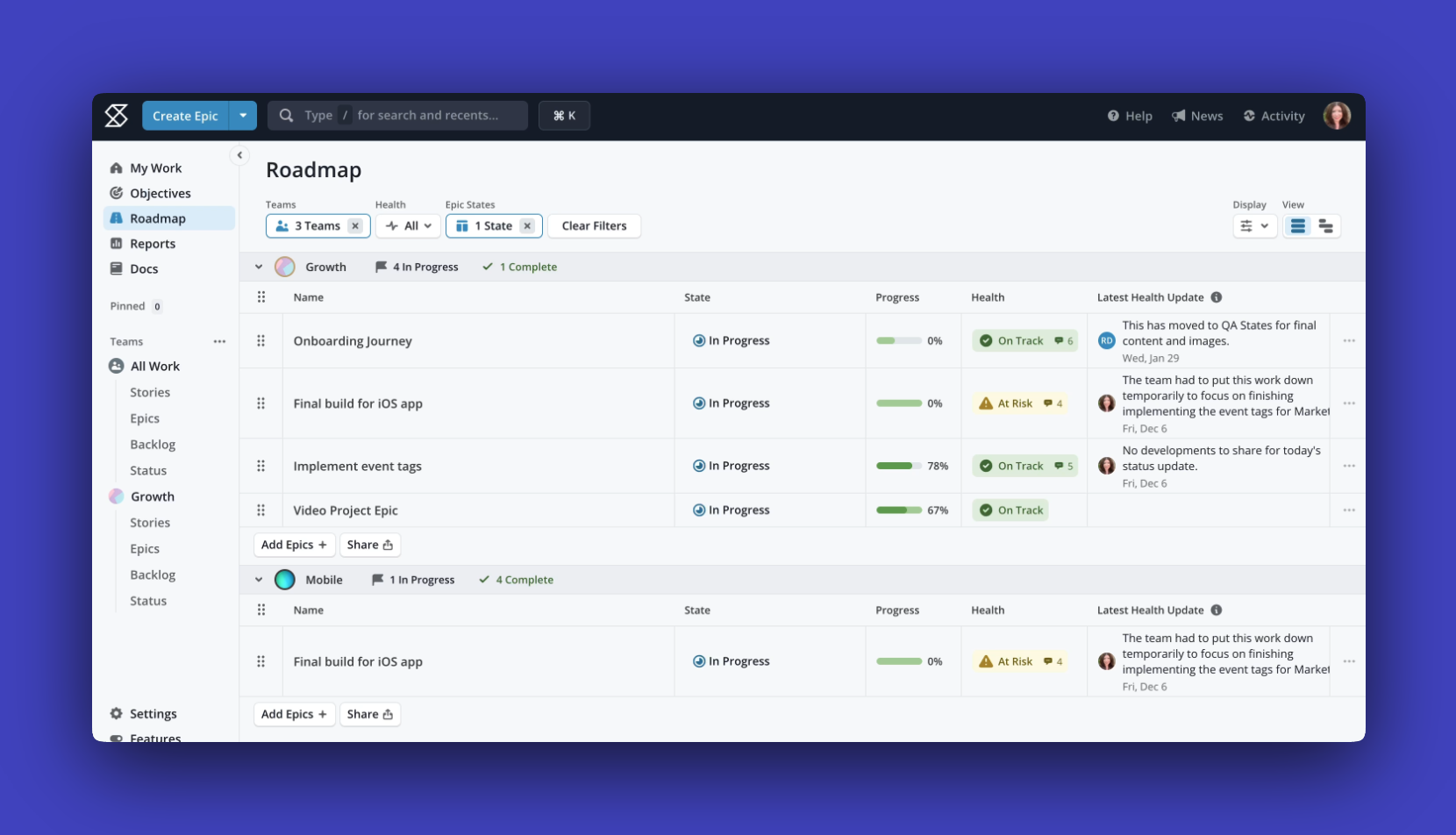Open the Health filter dropdown

[408, 225]
